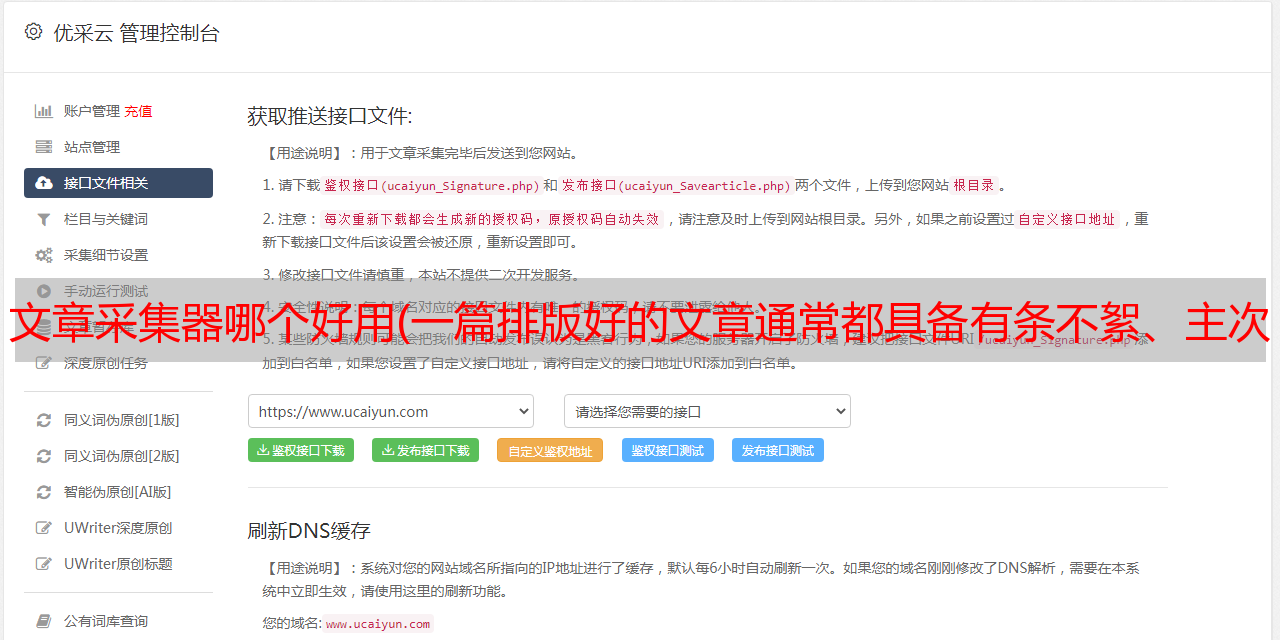Select 接口文件相关 menu item
Image resolution: width=1280 pixels, height=640 pixels.
118,183
